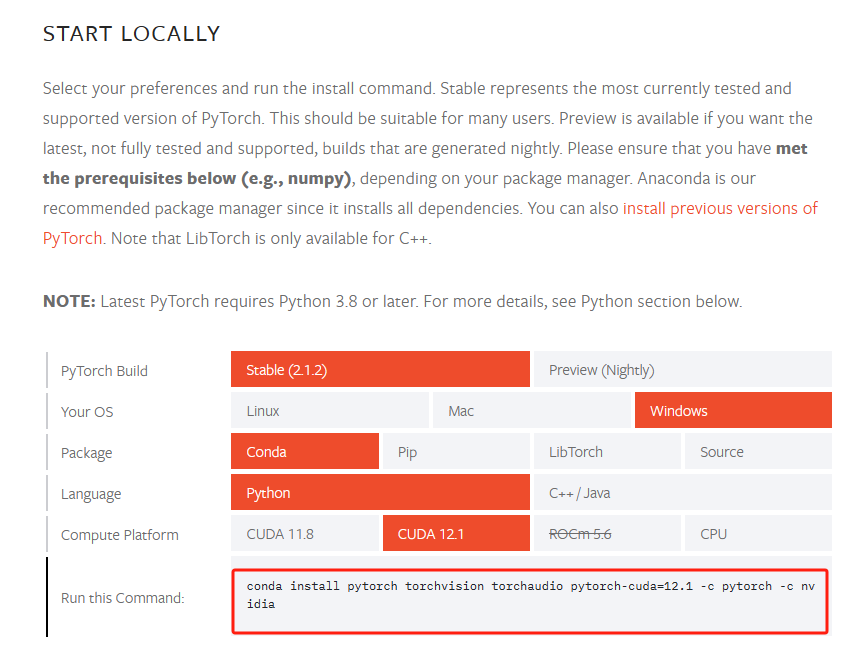Select the Conda package option
Image resolution: width=858 pixels, height=669 pixels.
[305, 451]
